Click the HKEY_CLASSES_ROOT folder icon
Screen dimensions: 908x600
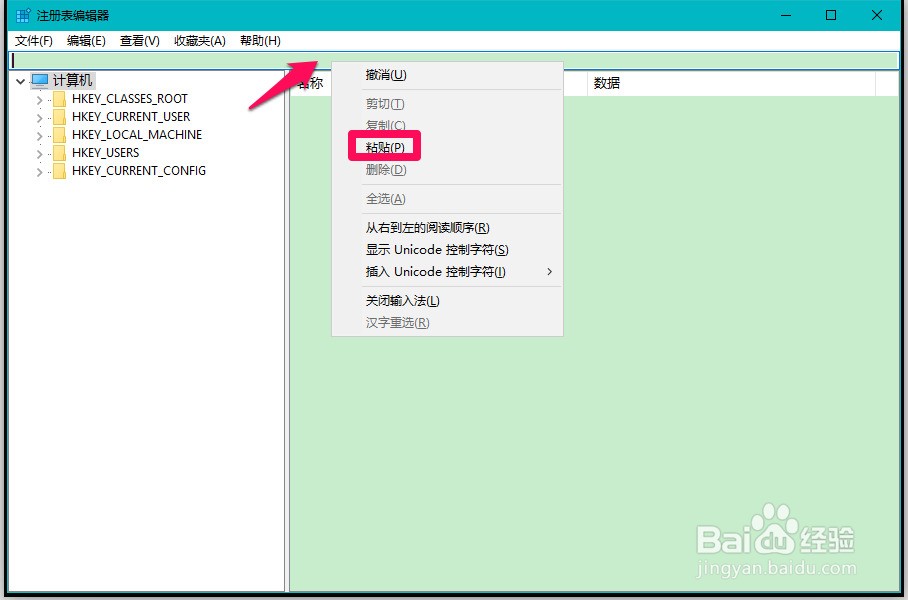tap(60, 99)
